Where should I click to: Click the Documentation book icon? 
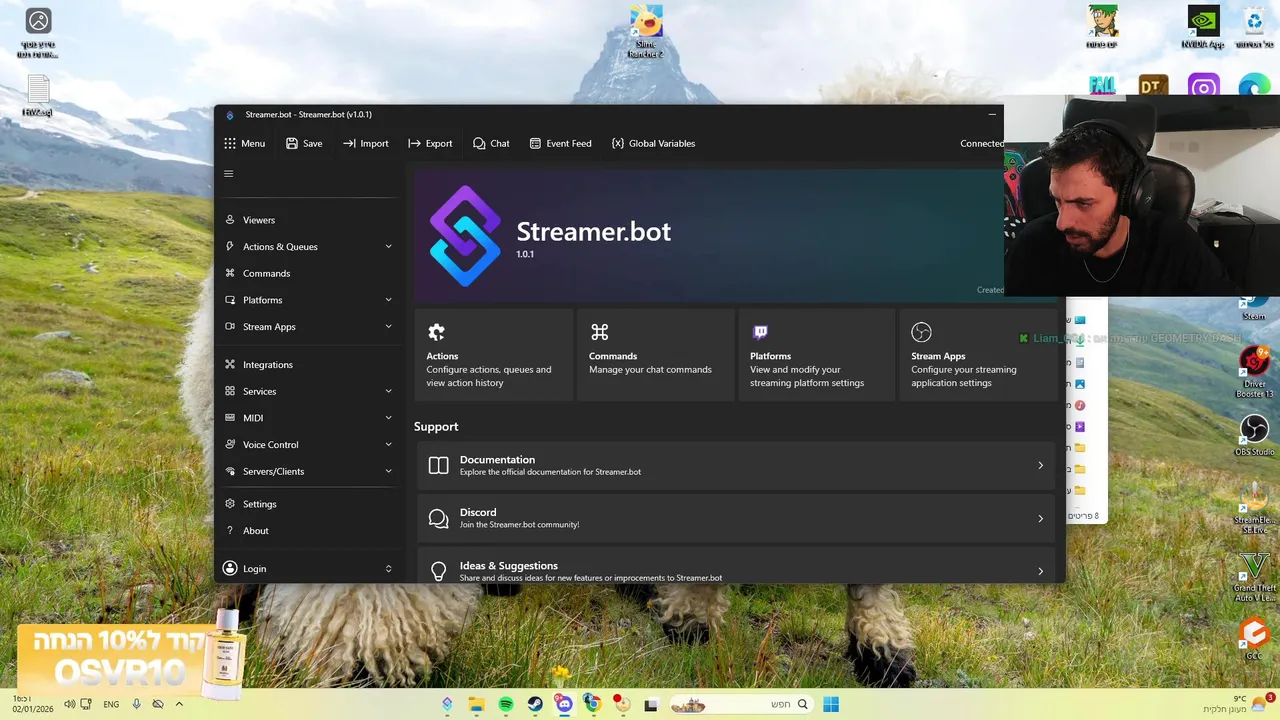(x=438, y=465)
